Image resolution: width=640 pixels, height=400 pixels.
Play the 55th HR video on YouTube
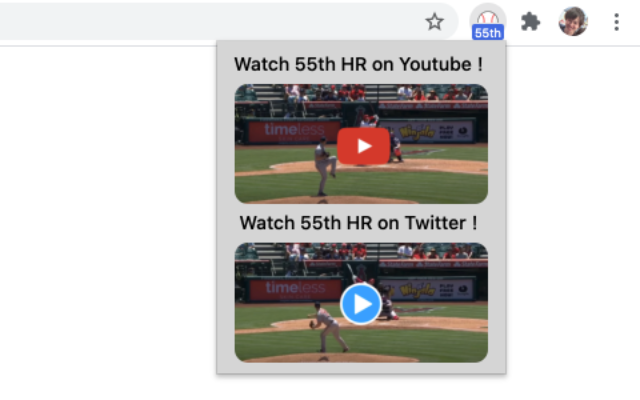[x=363, y=146]
